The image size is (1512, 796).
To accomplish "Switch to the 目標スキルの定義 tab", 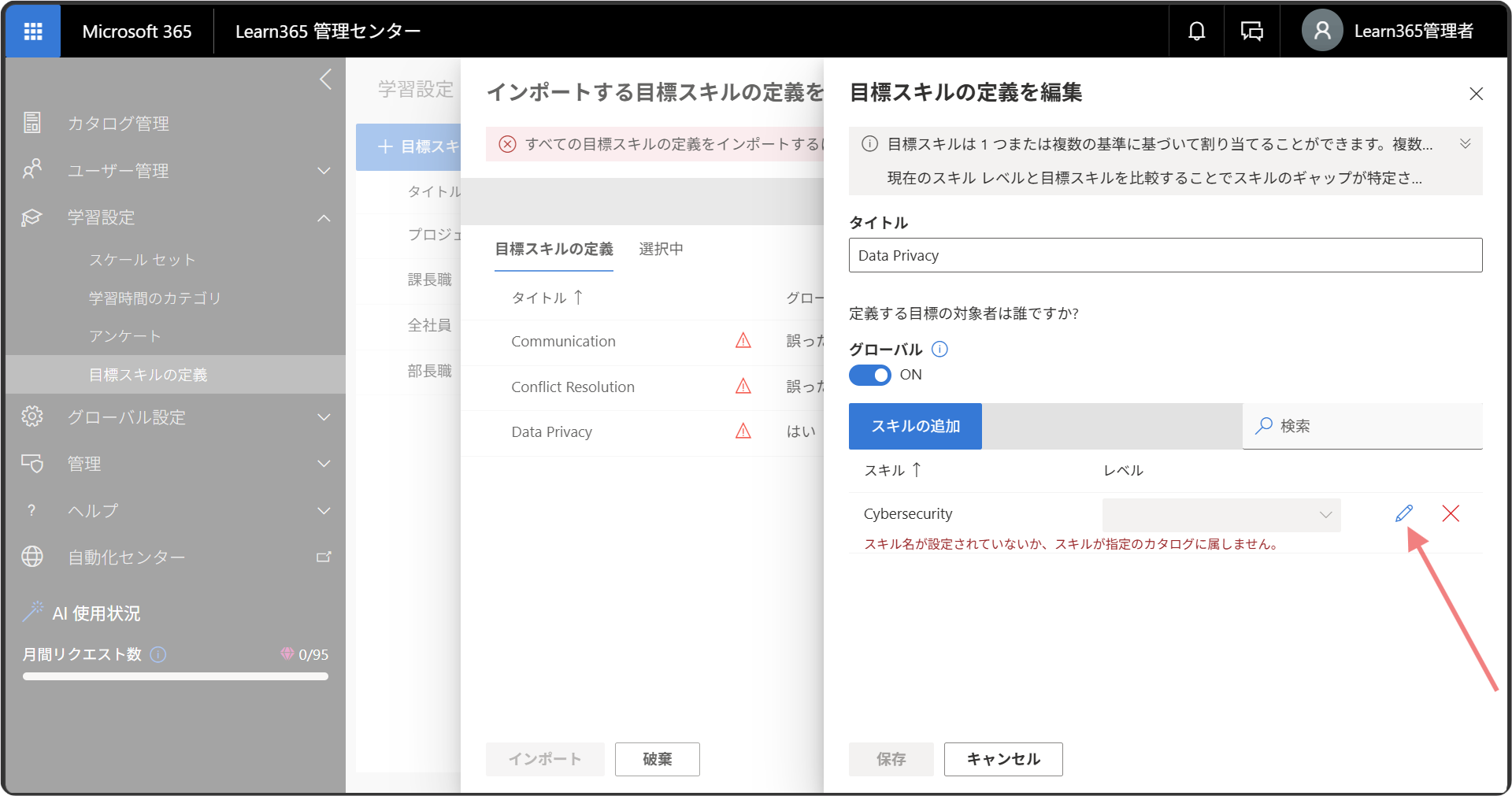I will click(554, 249).
